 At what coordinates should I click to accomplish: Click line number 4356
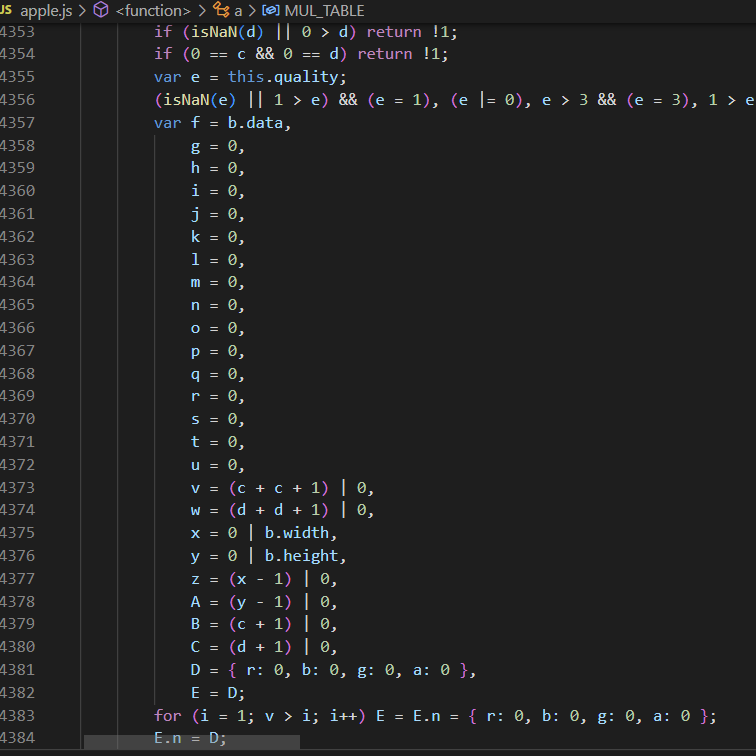click(x=17, y=100)
